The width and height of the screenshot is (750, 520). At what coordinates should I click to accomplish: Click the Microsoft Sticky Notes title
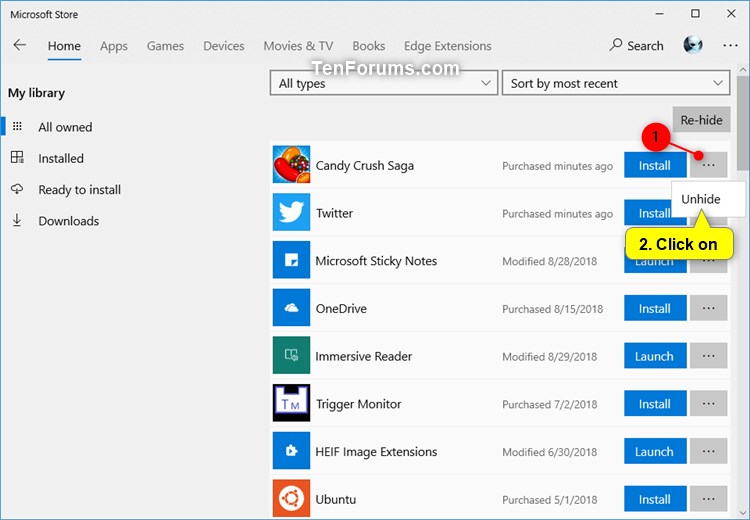click(x=376, y=261)
